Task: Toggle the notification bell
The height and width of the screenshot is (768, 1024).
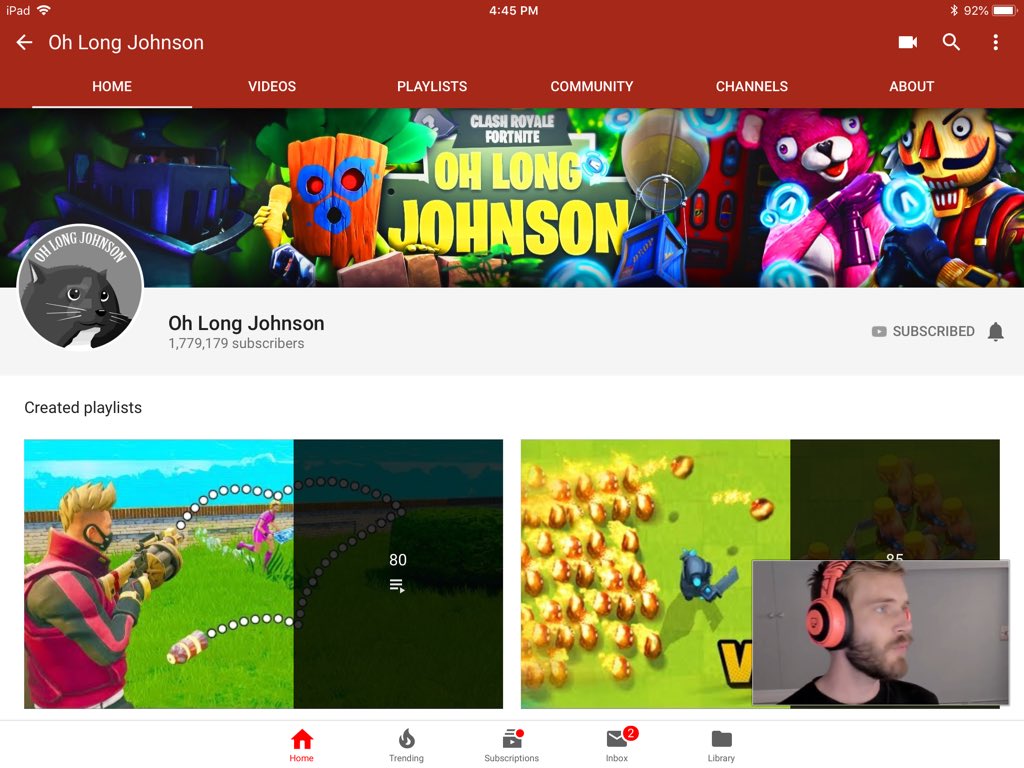Action: [x=995, y=332]
